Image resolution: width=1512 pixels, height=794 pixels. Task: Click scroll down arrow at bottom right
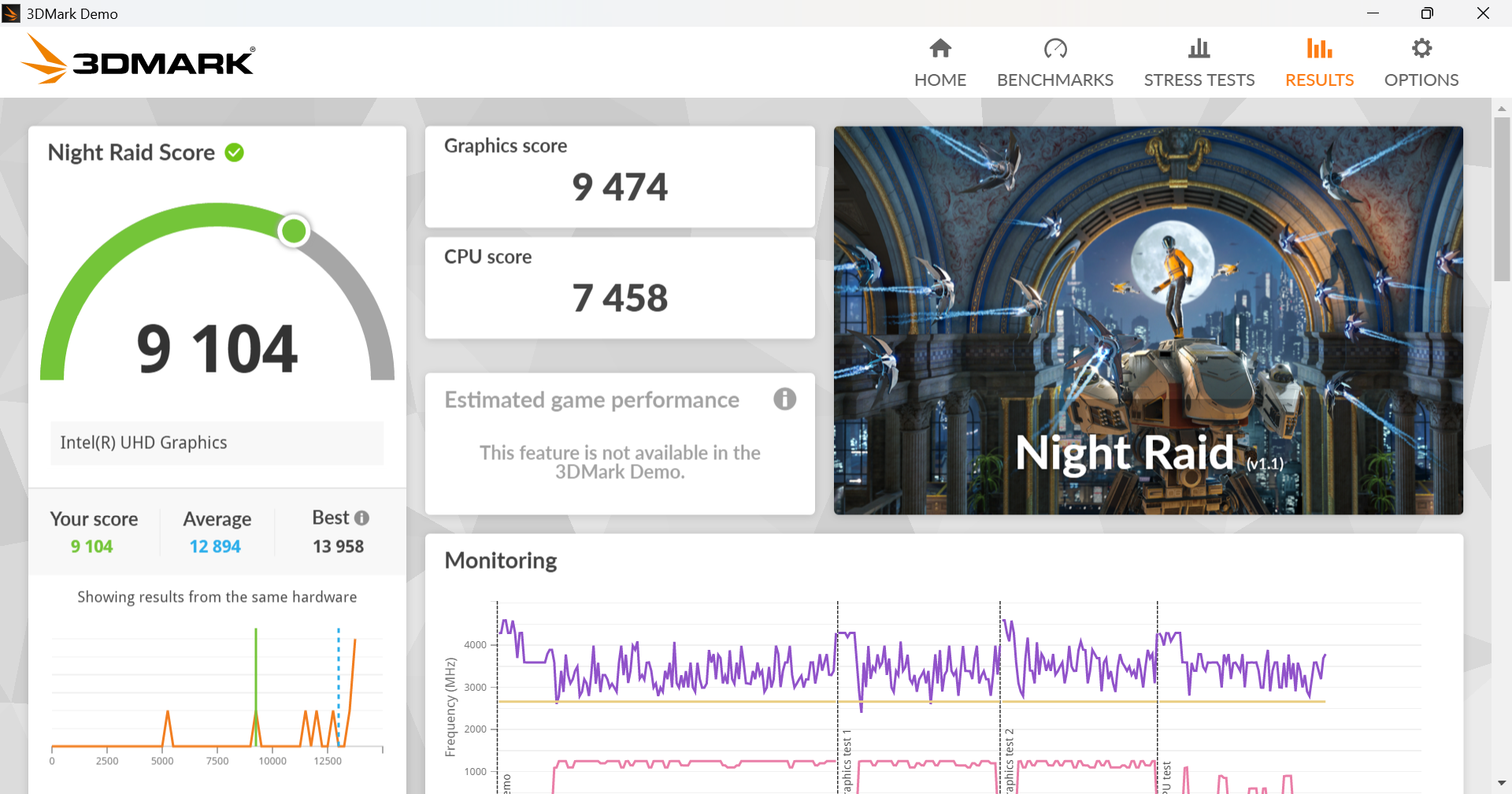(1502, 784)
